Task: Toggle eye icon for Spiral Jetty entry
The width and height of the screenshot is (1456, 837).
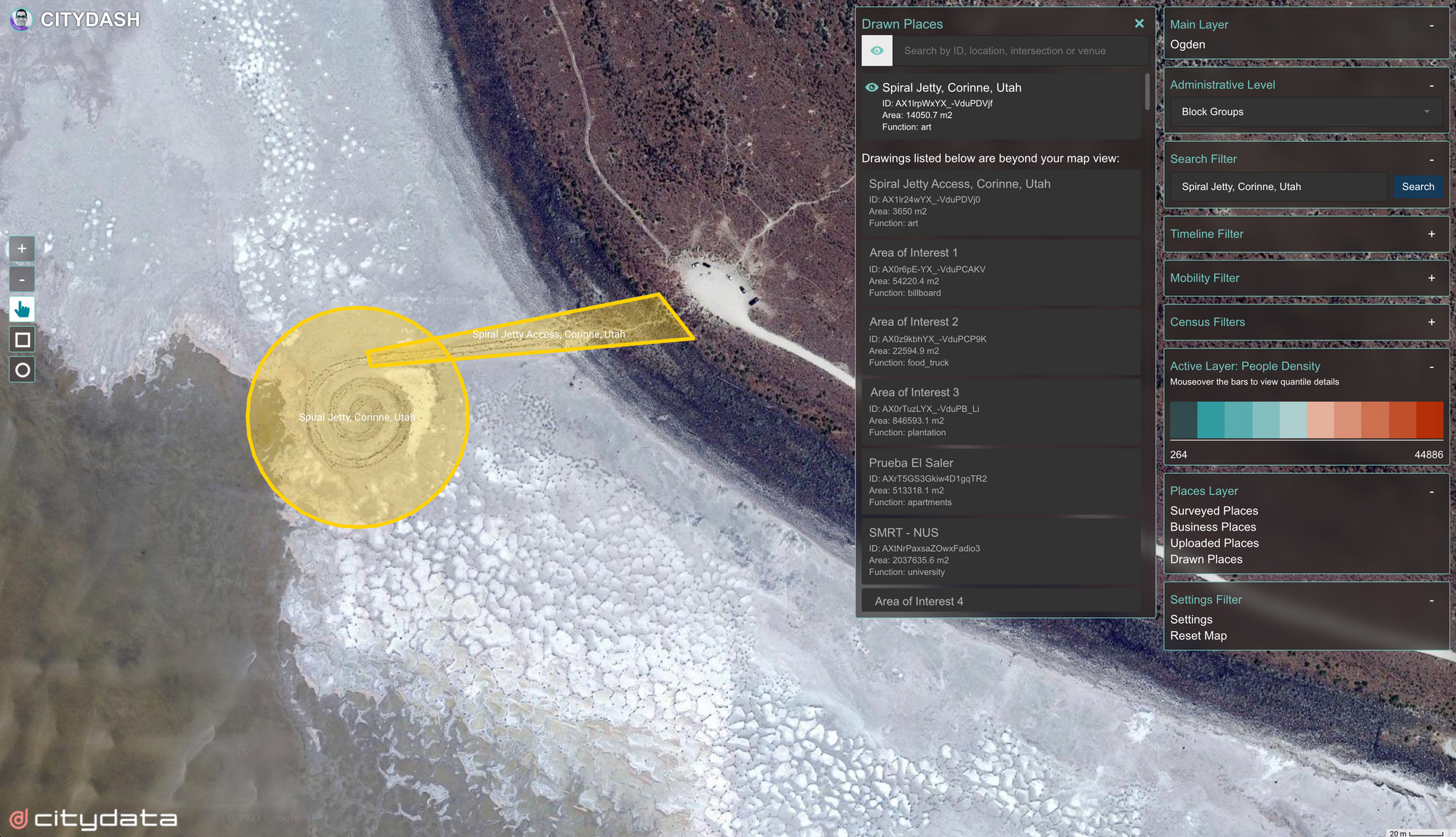Action: 871,87
